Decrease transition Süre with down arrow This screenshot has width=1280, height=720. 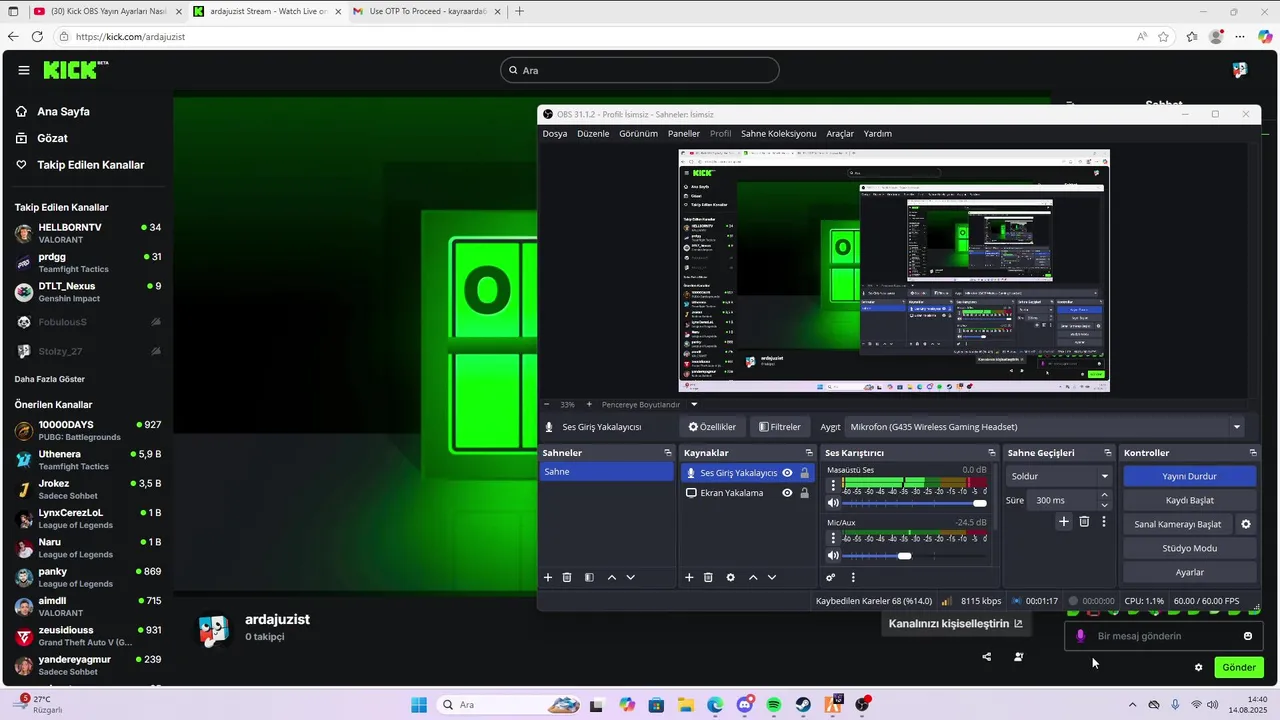1104,505
